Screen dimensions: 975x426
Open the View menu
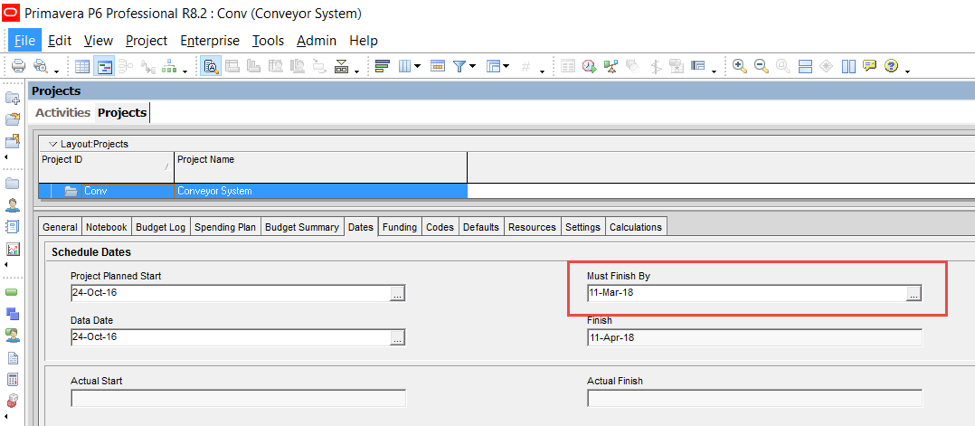[98, 40]
